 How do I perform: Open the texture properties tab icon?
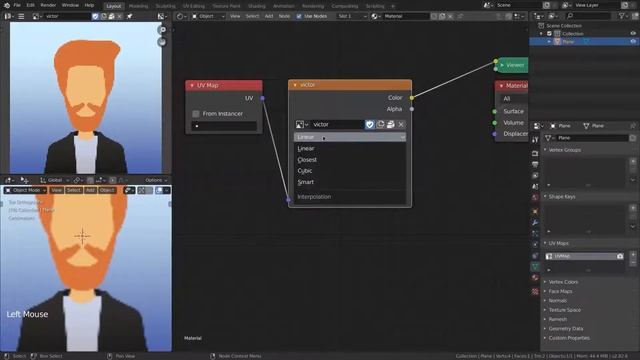pyautogui.click(x=535, y=291)
